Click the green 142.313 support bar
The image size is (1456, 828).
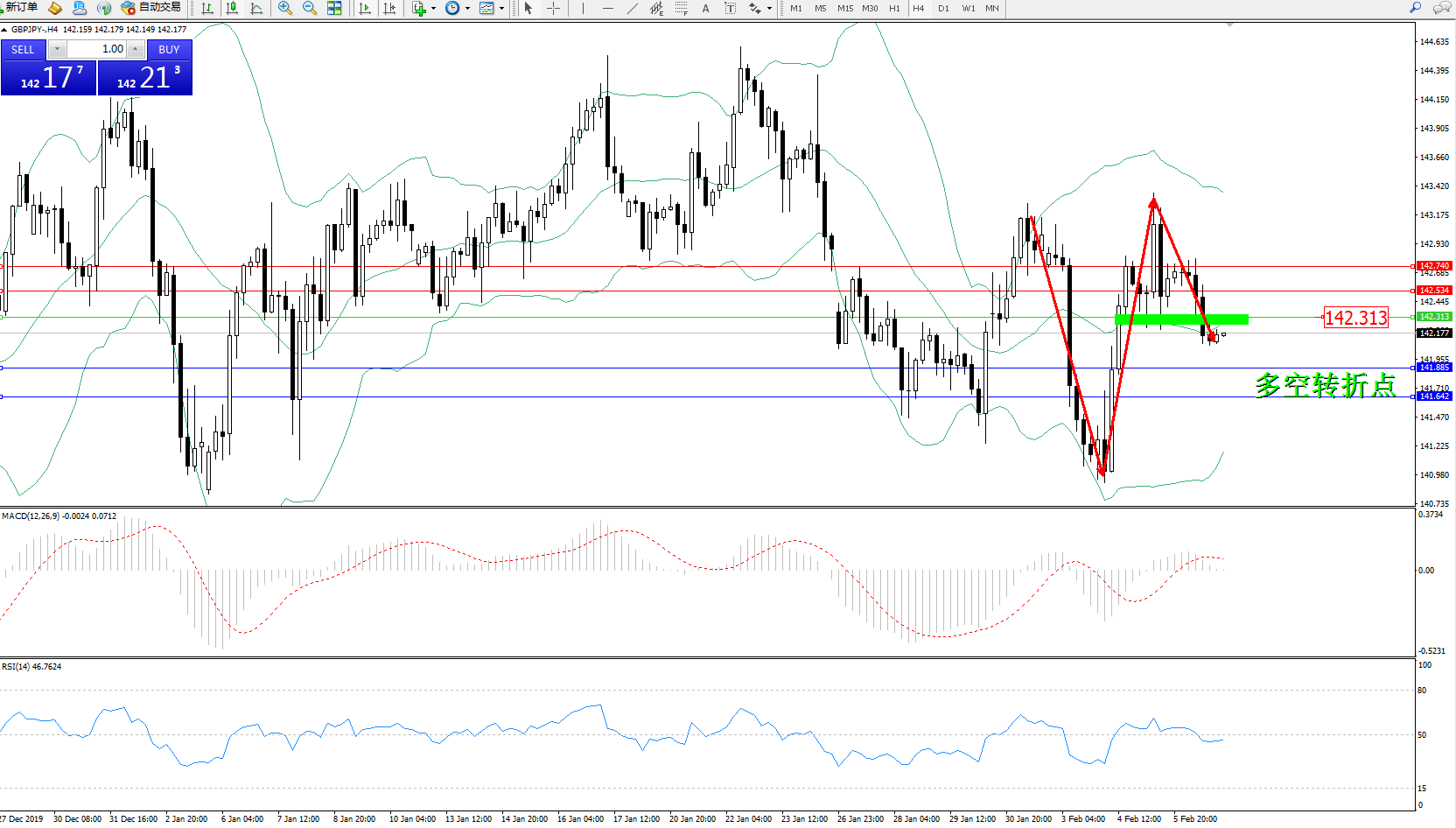(x=1181, y=319)
